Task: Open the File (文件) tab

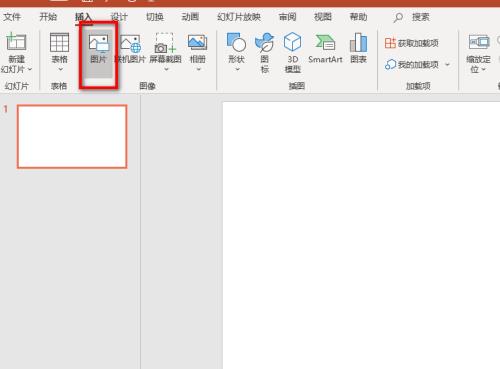Action: (x=12, y=17)
